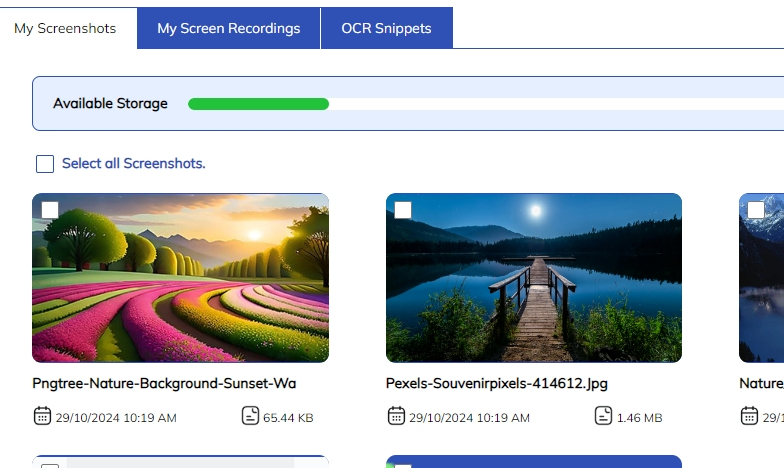Click the calendar icon under the Pngtree screenshot
784x468 pixels.
pyautogui.click(x=42, y=416)
